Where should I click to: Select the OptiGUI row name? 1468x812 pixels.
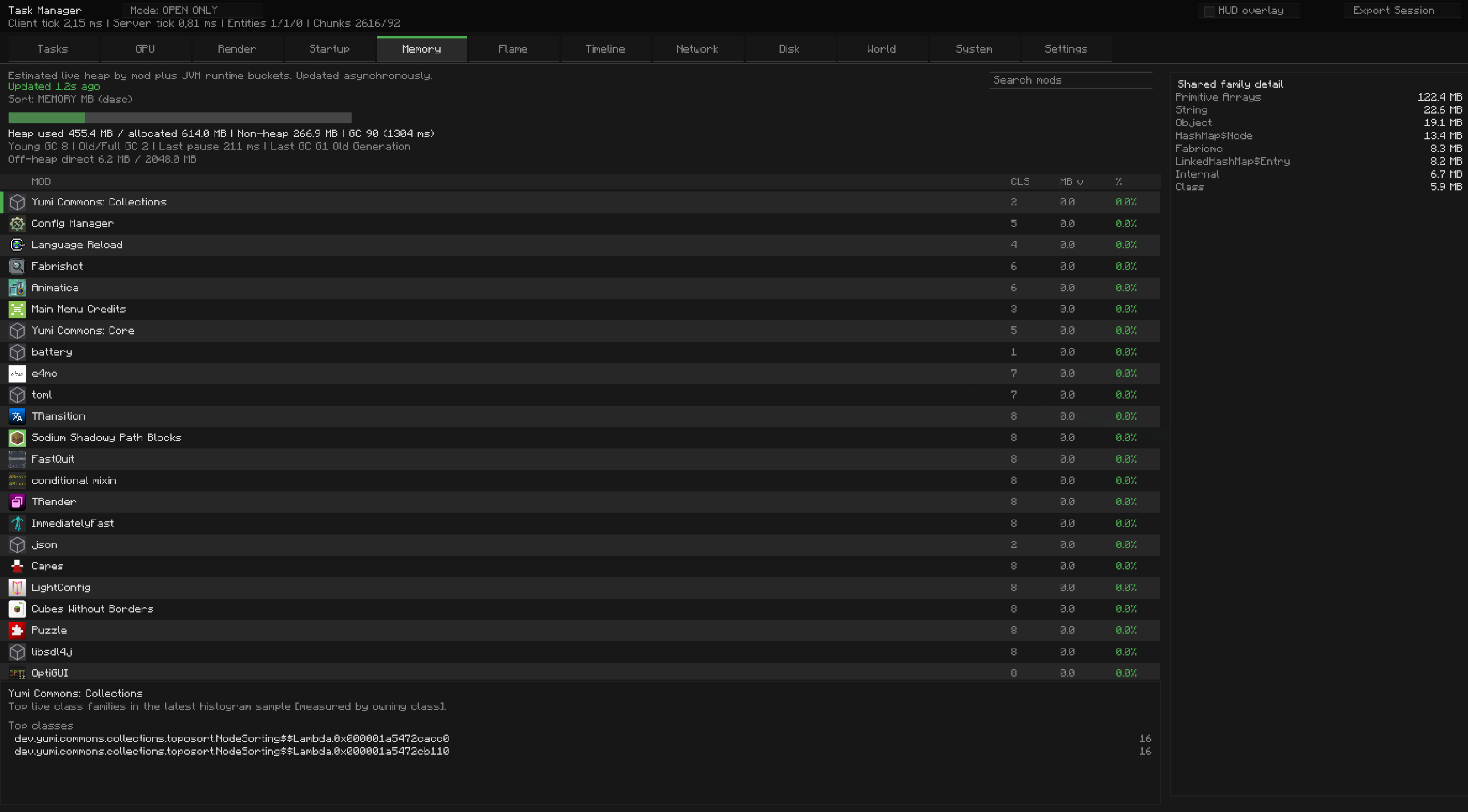pos(50,673)
